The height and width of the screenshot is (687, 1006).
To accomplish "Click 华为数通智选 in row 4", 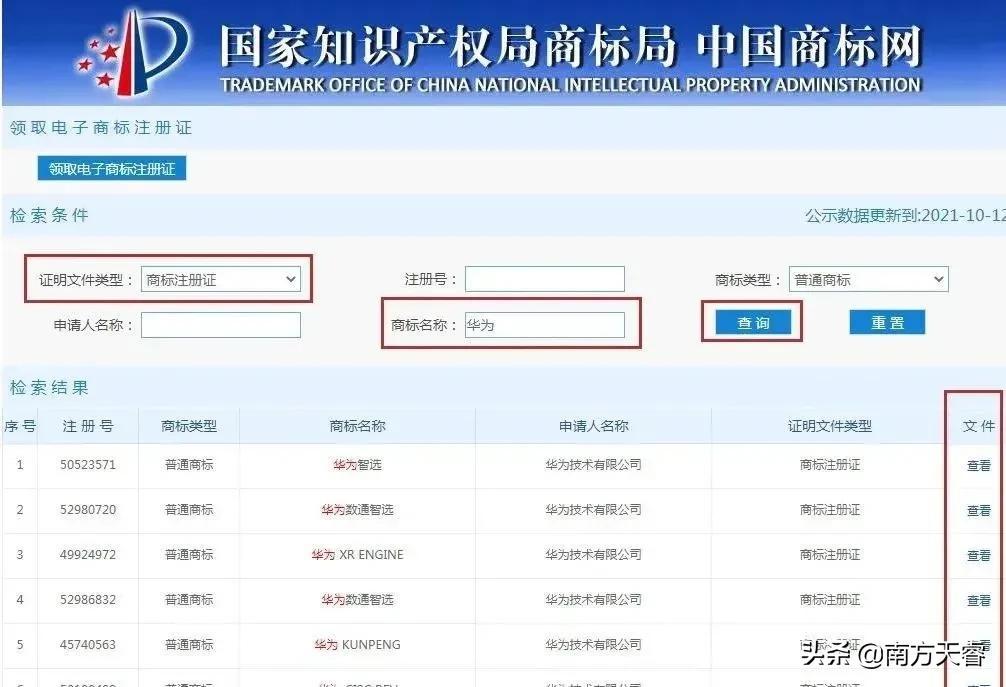I will tap(357, 599).
